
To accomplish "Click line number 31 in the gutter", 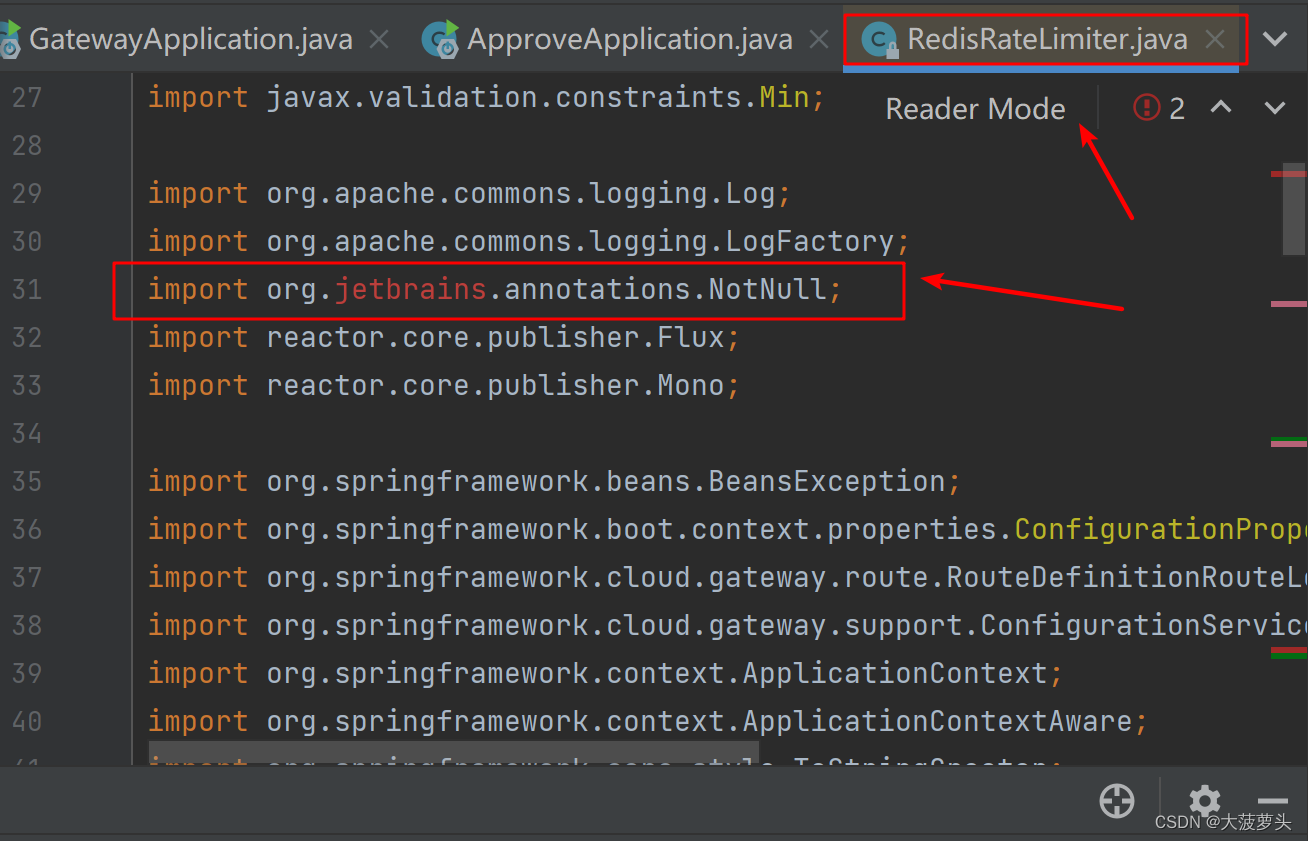I will pyautogui.click(x=27, y=290).
